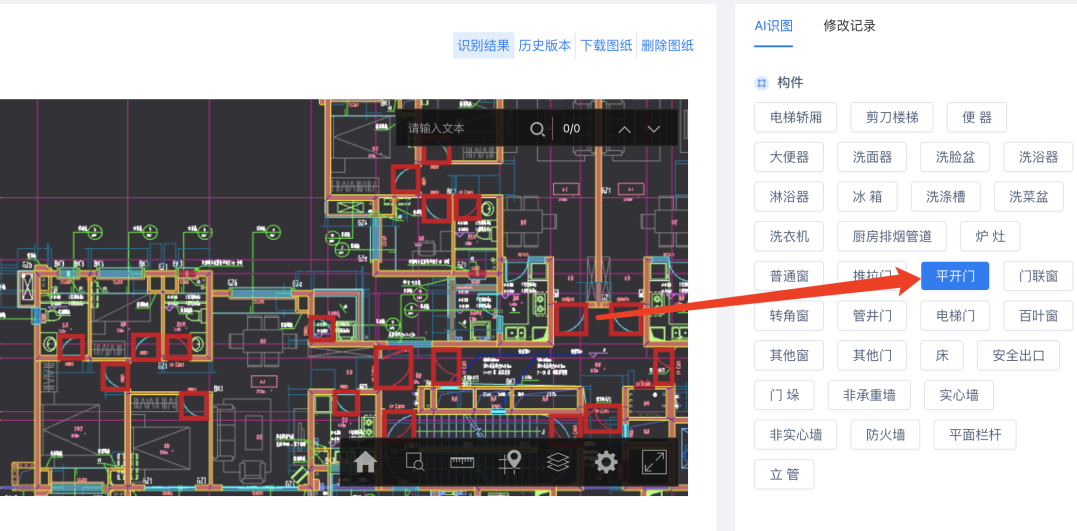Select the 冰 箱 component tag

tap(868, 196)
